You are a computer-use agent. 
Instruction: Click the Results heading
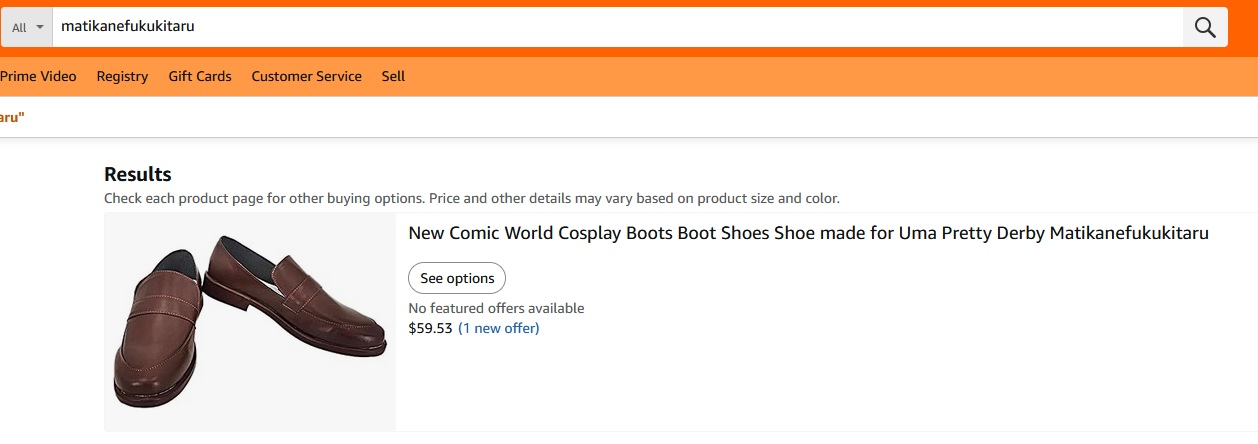(138, 174)
